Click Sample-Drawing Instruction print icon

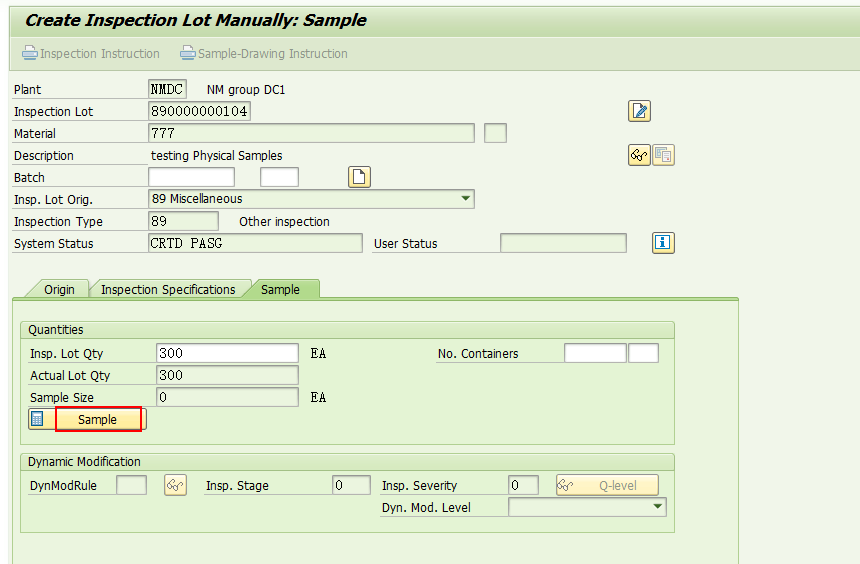(x=188, y=53)
